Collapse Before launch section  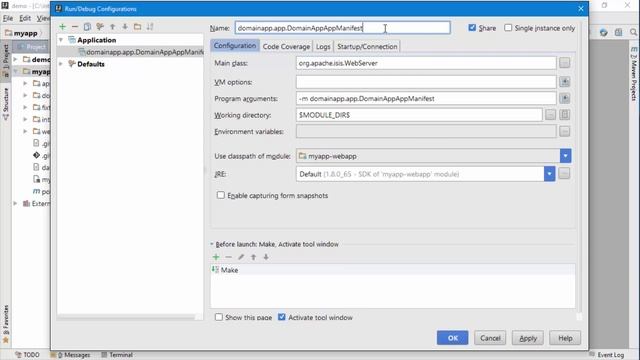point(212,244)
